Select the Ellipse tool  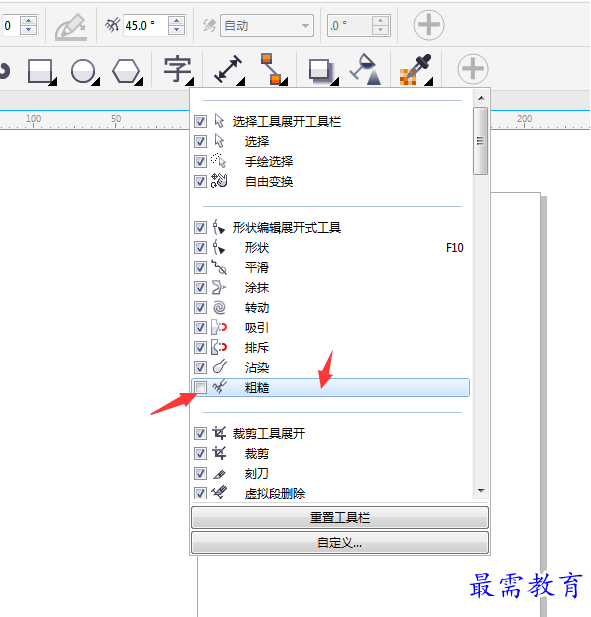coord(83,71)
